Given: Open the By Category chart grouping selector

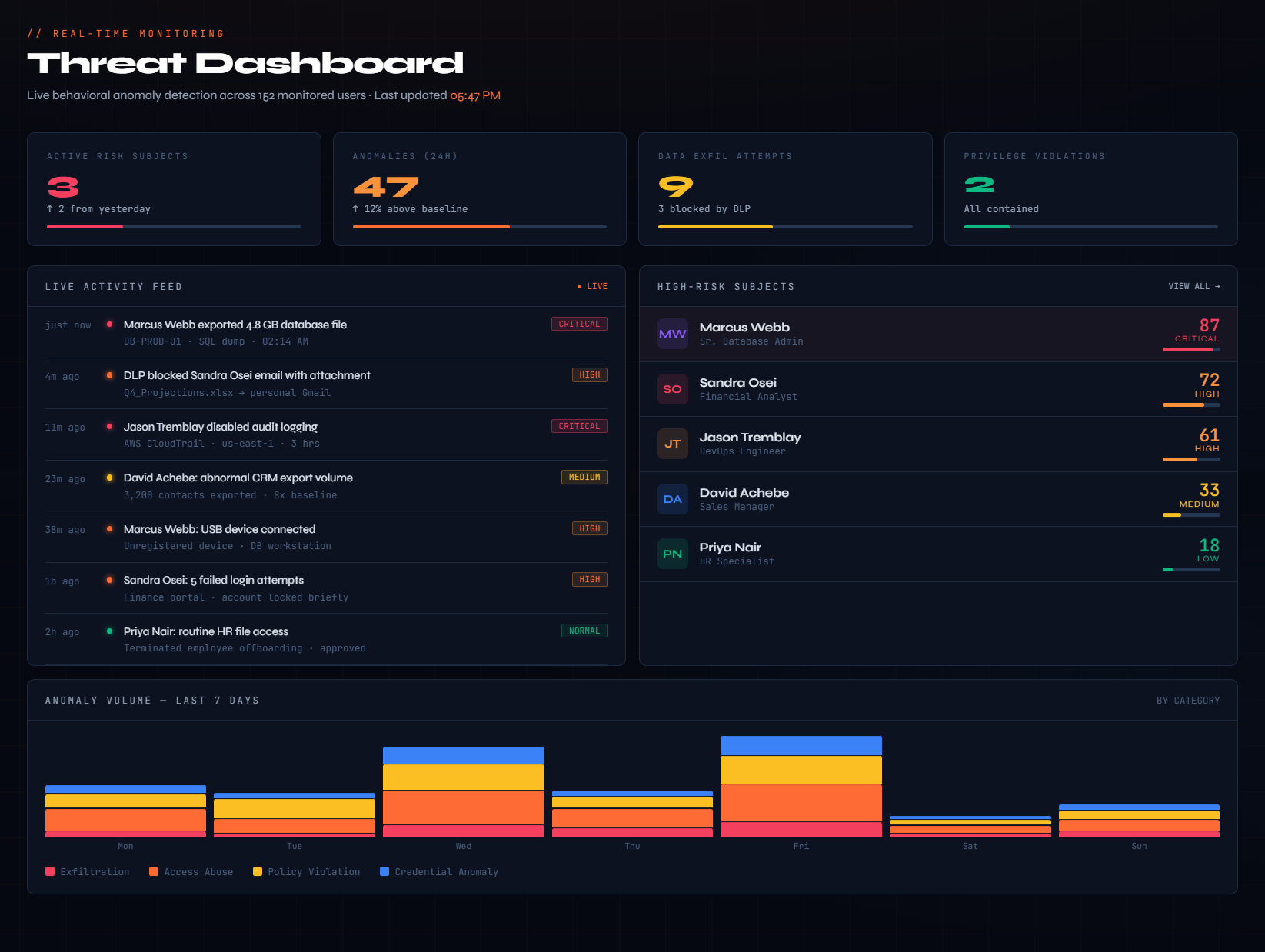Looking at the screenshot, I should pyautogui.click(x=1187, y=701).
